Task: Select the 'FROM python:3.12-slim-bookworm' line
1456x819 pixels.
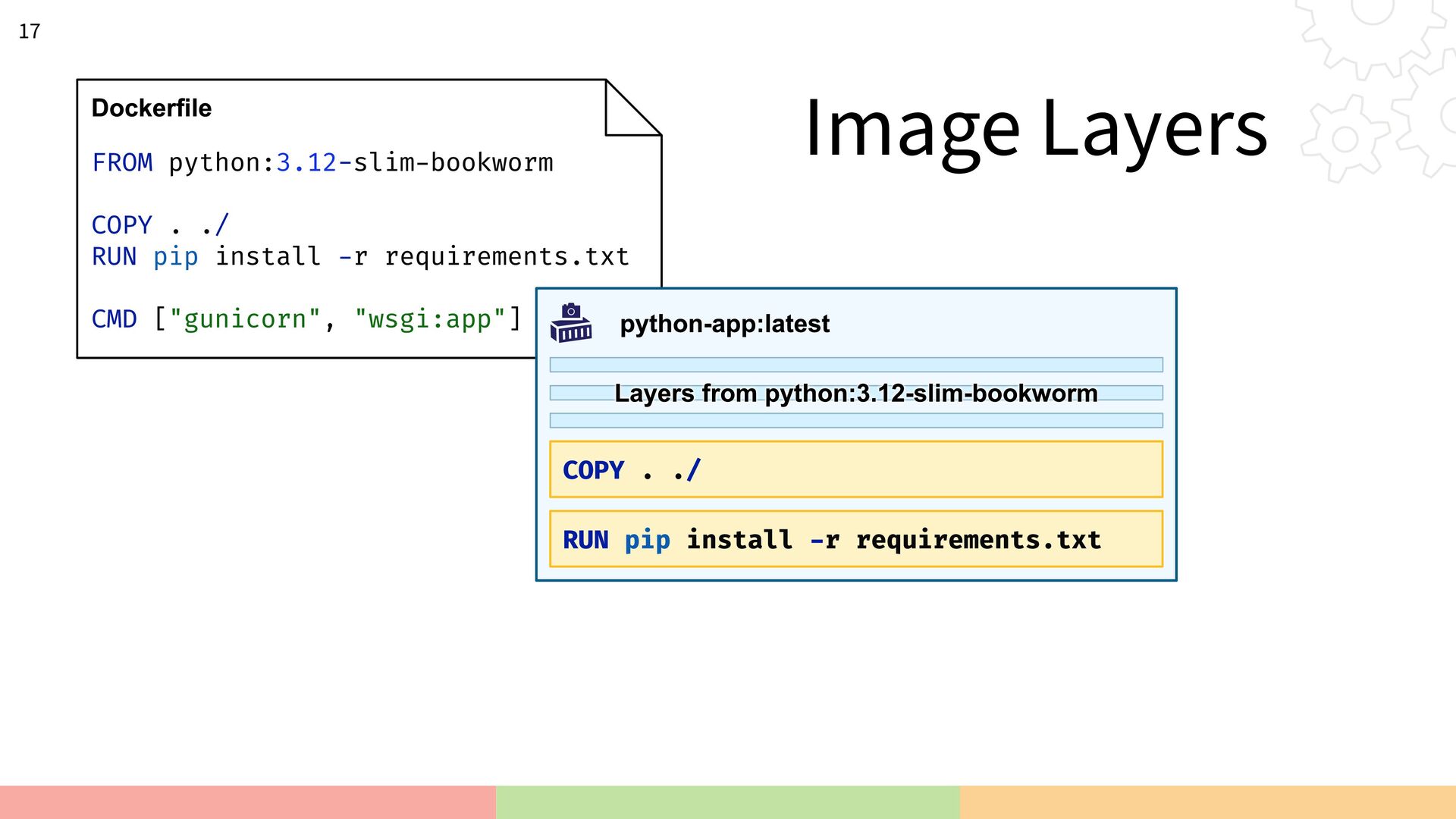Action: point(322,162)
